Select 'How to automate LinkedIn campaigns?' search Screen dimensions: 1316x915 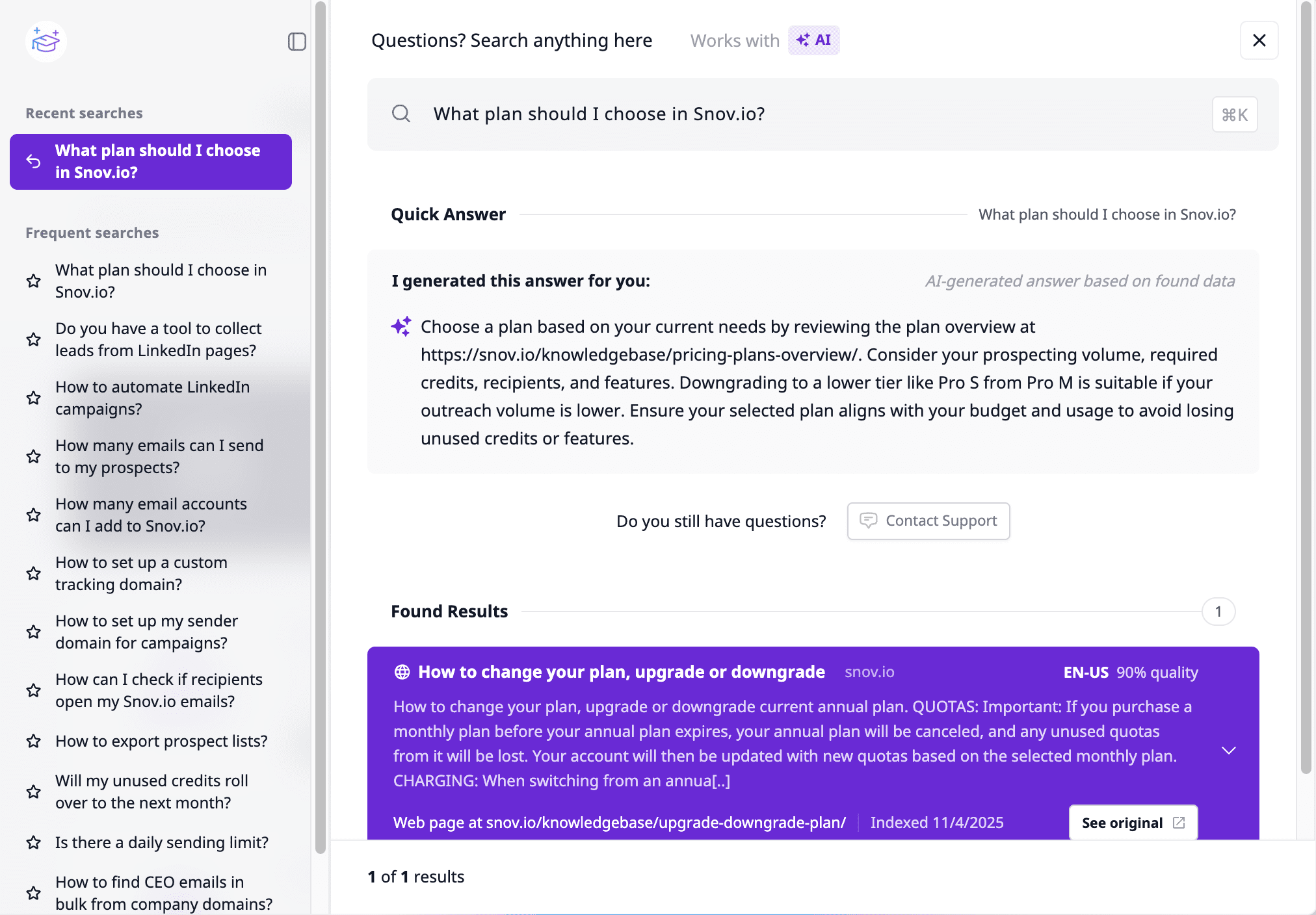(152, 398)
